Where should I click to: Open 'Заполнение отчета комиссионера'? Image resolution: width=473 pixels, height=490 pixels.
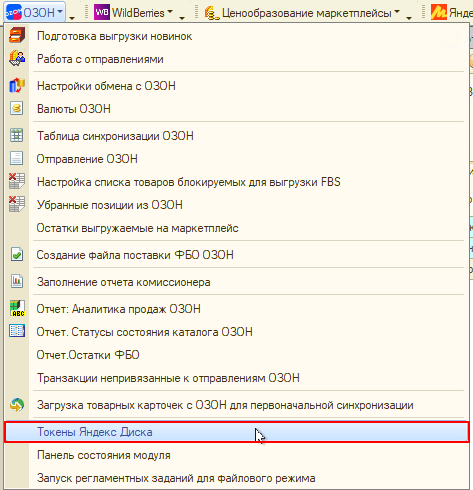(x=236, y=282)
